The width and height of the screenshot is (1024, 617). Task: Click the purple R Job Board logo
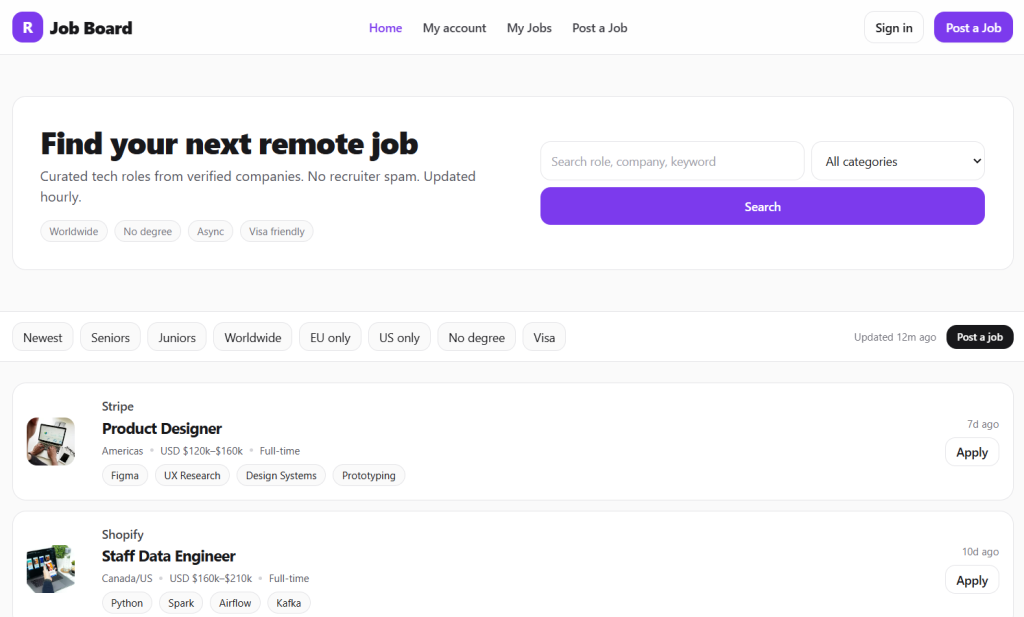point(28,28)
